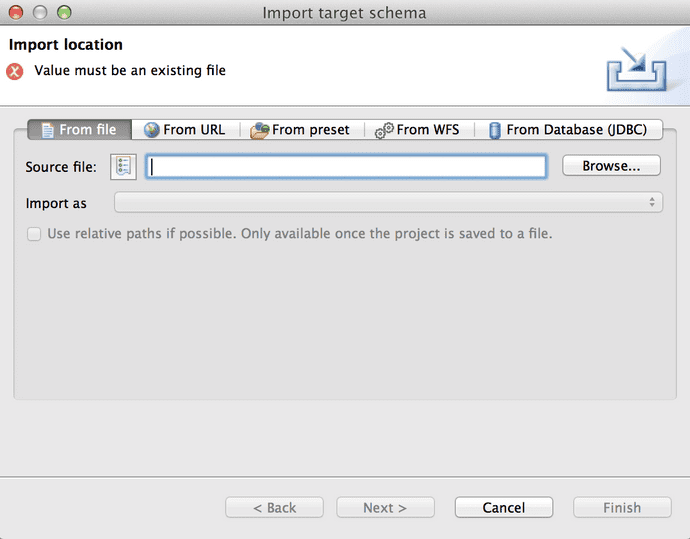690x539 pixels.
Task: Click the folder icon on From preset tab
Action: tap(259, 130)
